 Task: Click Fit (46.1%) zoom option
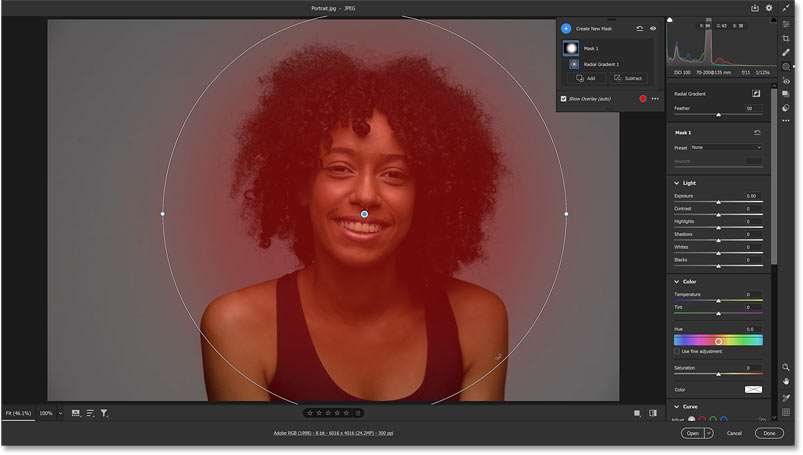(18, 413)
